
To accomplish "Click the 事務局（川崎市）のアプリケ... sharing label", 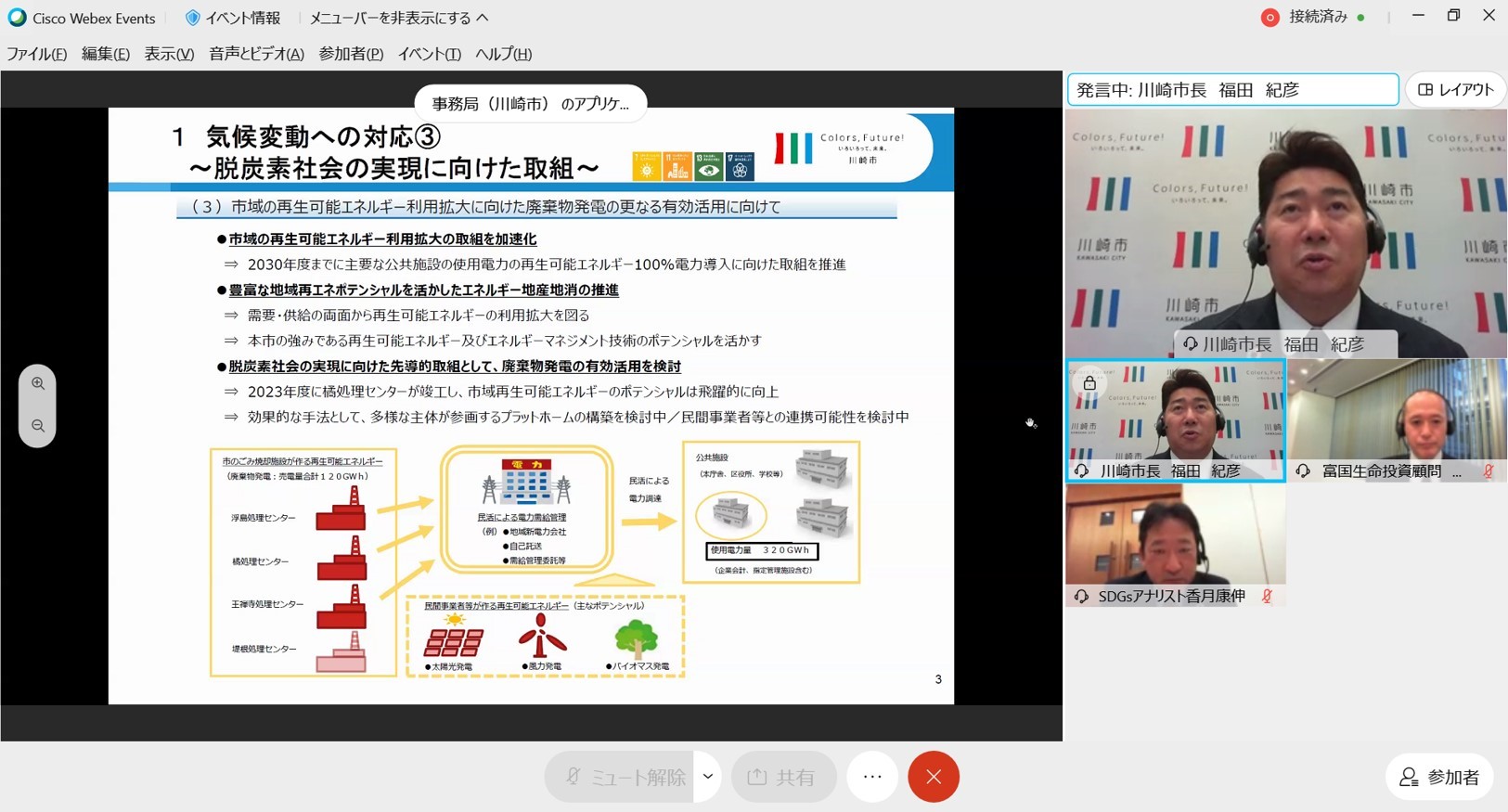I will [x=530, y=104].
